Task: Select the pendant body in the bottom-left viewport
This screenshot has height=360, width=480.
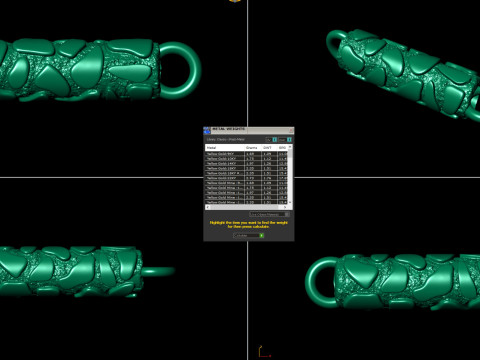Action: coord(72,272)
